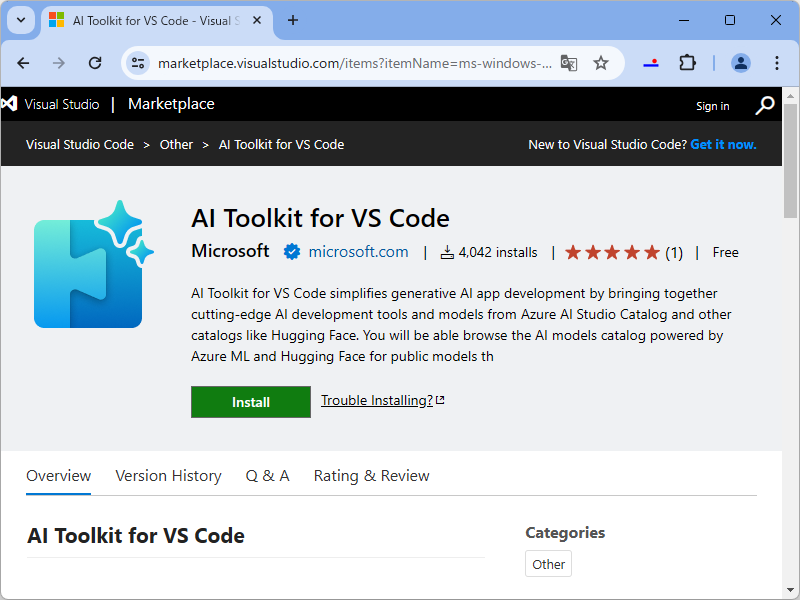Viewport: 800px width, 600px height.
Task: Click the Other category tag
Action: click(x=548, y=563)
